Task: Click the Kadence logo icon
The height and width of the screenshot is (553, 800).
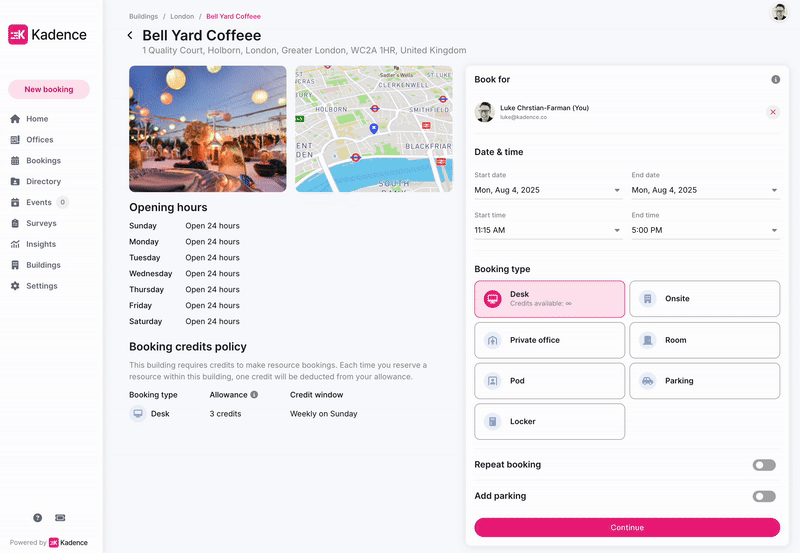Action: [x=18, y=35]
